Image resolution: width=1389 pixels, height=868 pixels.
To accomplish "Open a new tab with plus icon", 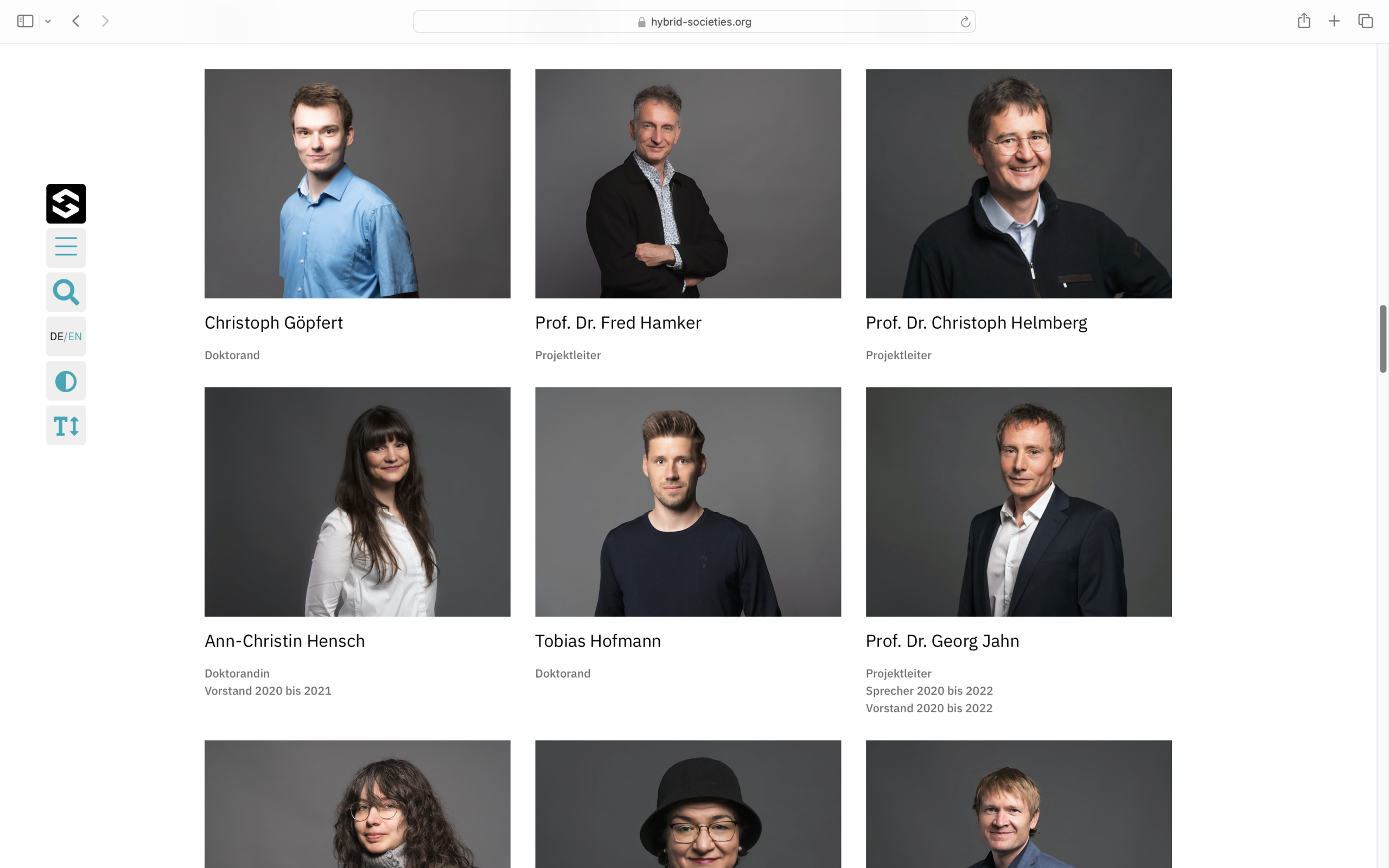I will (1334, 21).
